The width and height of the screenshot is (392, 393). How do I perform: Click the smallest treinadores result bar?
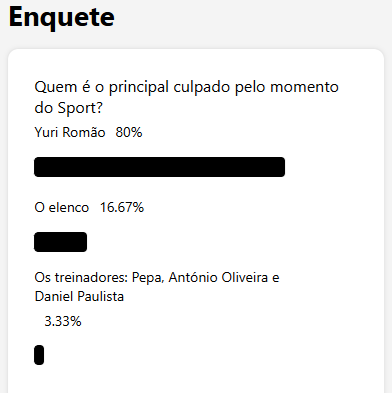pos(39,355)
